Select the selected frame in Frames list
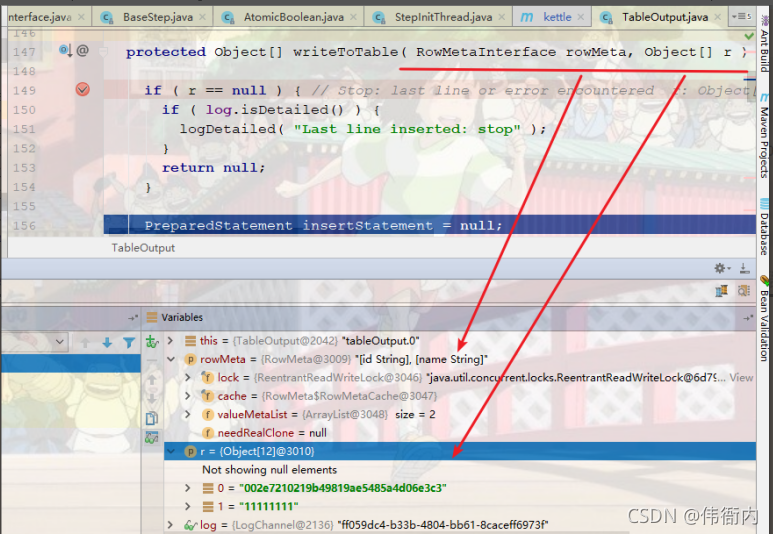 pyautogui.click(x=71, y=363)
